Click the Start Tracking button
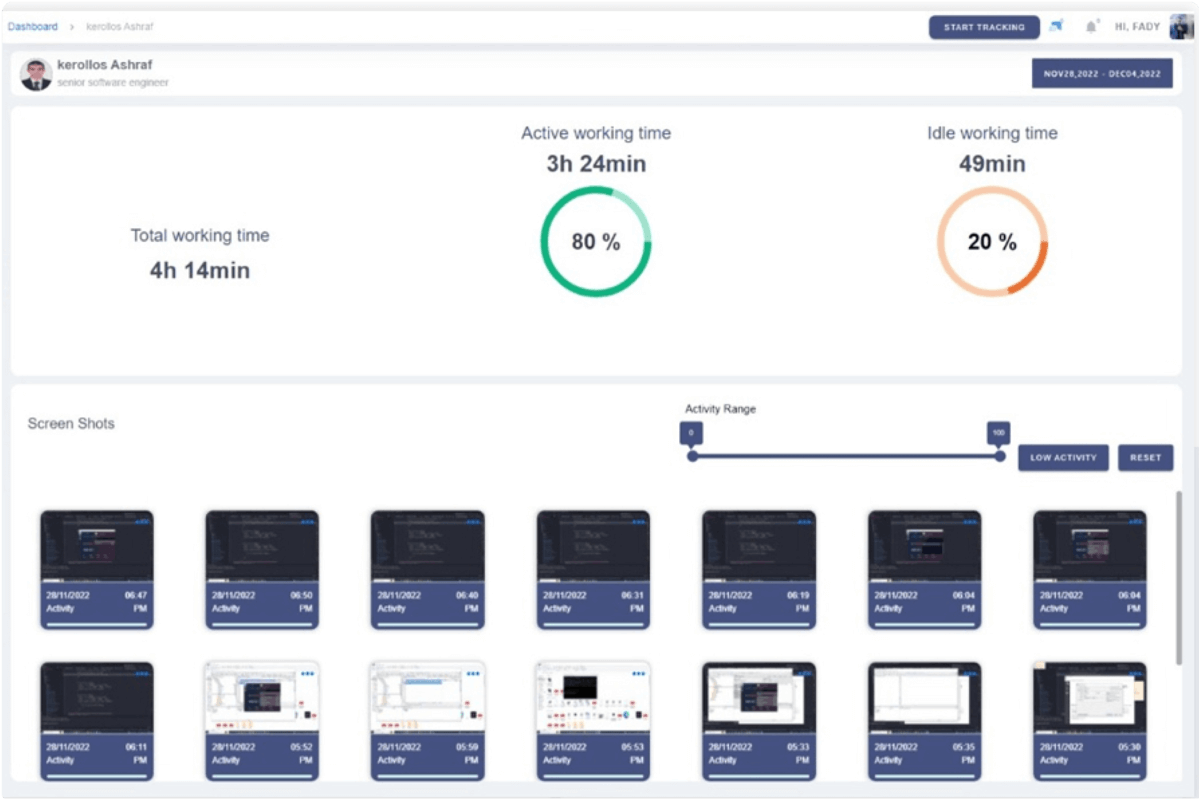Image resolution: width=1199 pixels, height=803 pixels. click(983, 27)
